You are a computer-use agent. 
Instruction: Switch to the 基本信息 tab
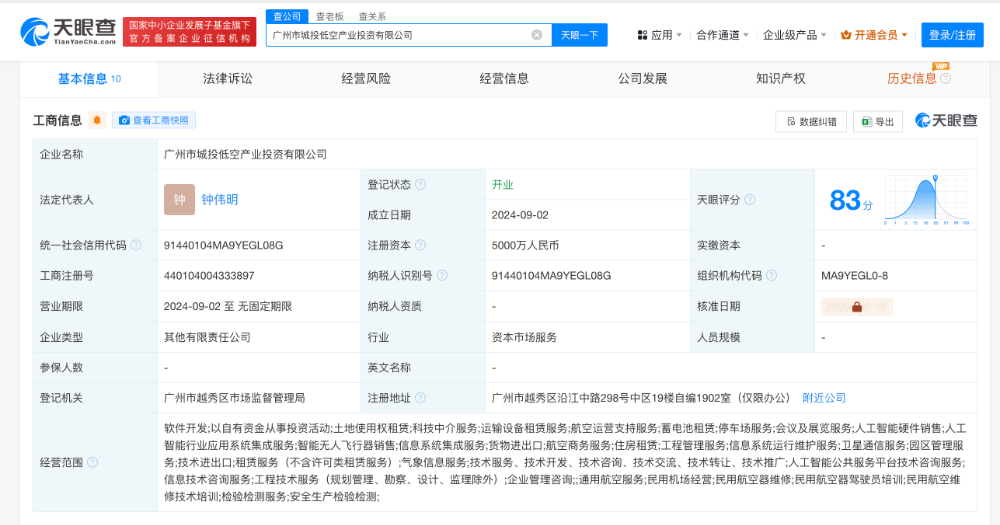coord(89,78)
